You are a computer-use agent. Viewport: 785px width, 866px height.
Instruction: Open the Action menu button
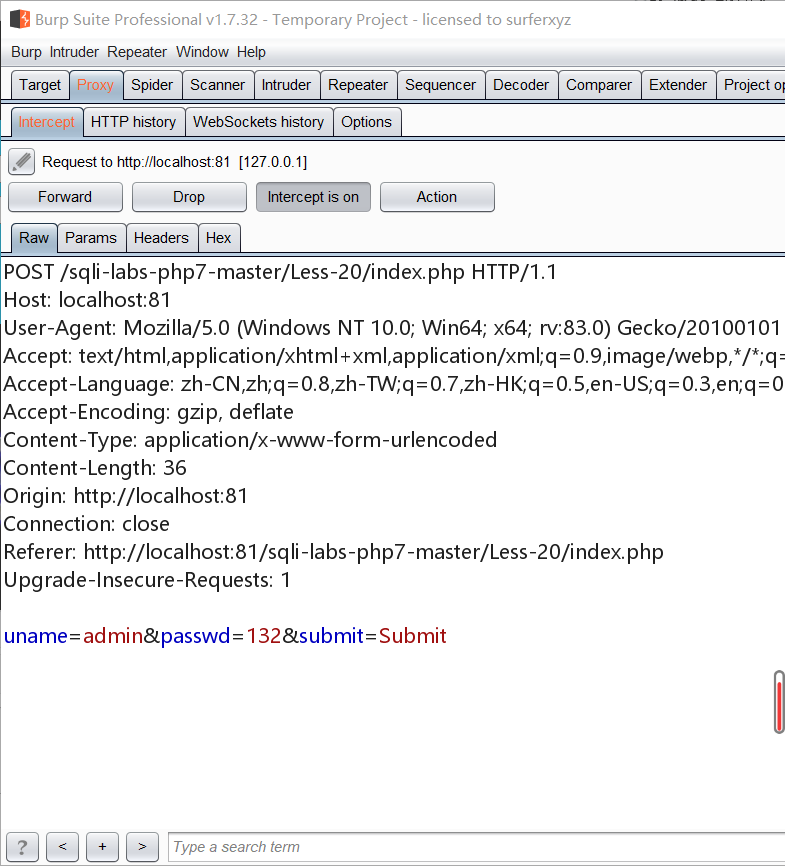(x=437, y=197)
